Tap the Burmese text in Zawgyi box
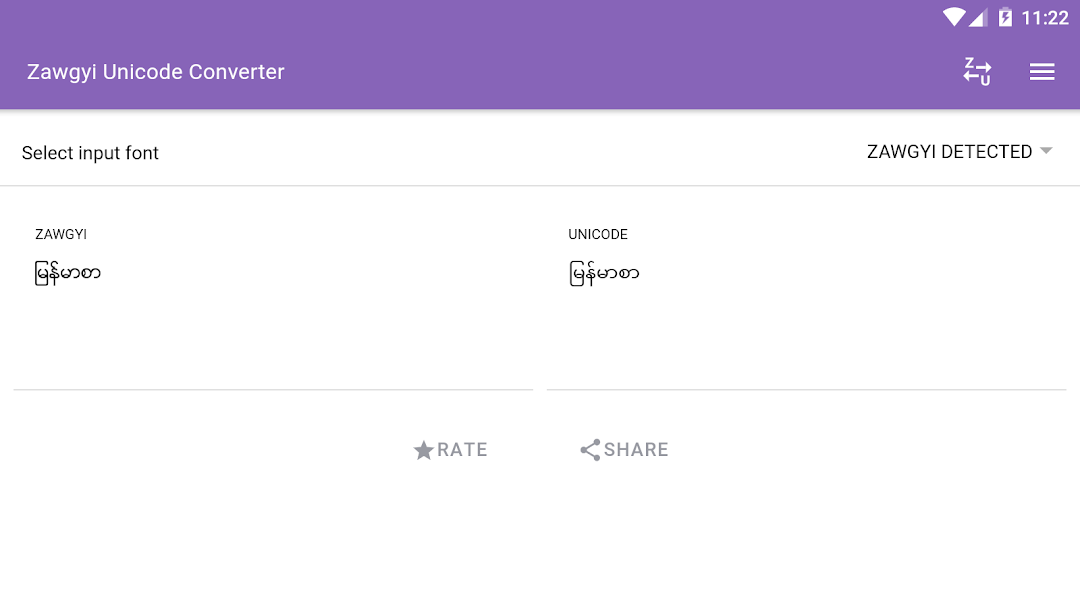1080x608 pixels. tap(68, 273)
